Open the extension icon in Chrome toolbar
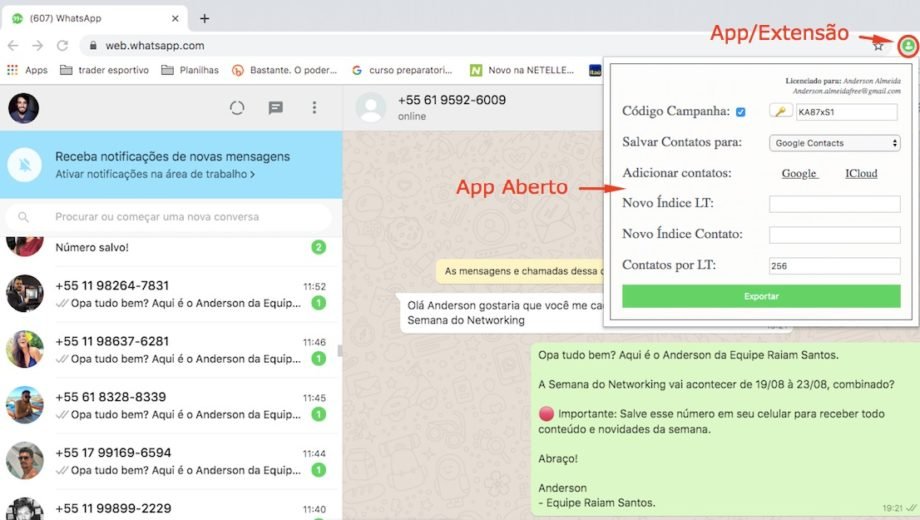The height and width of the screenshot is (520, 920). click(x=908, y=46)
